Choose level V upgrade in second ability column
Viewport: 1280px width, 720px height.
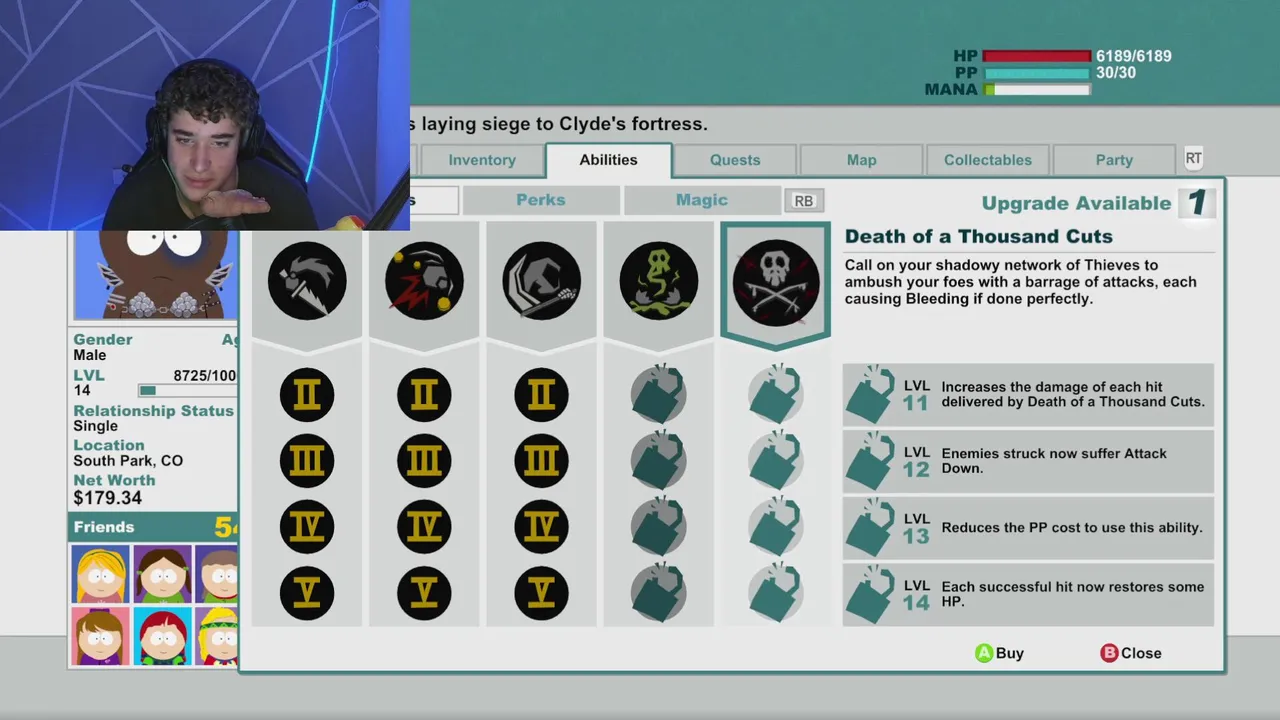[x=424, y=592]
